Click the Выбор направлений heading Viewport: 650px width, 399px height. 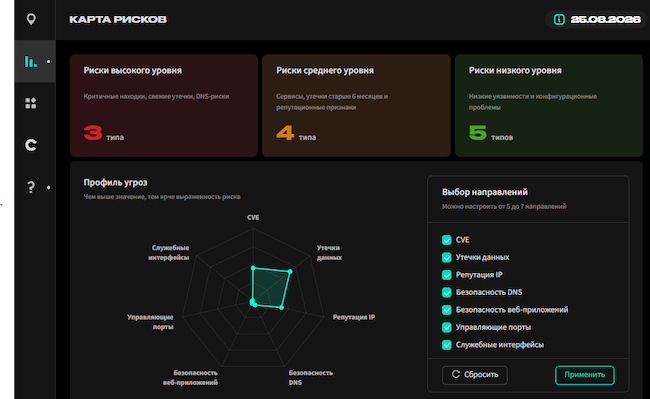(485, 192)
